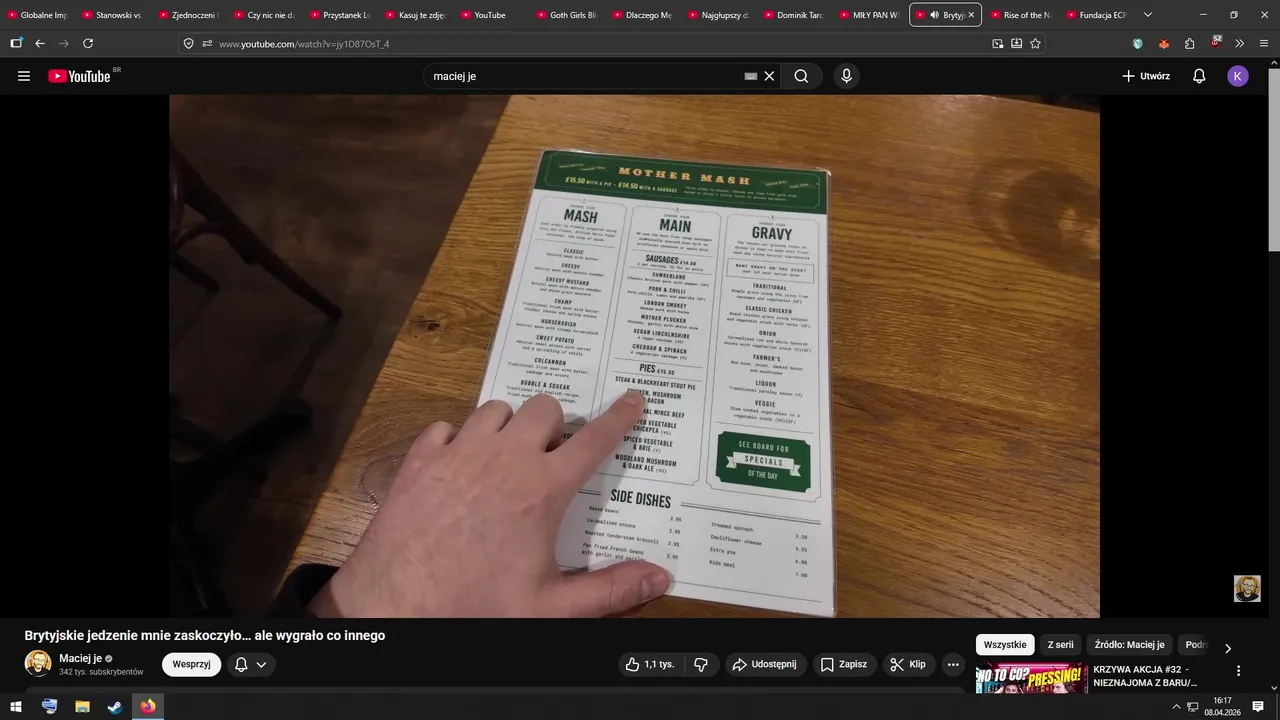Select the Źródło: Maciej je chip

pos(1129,645)
